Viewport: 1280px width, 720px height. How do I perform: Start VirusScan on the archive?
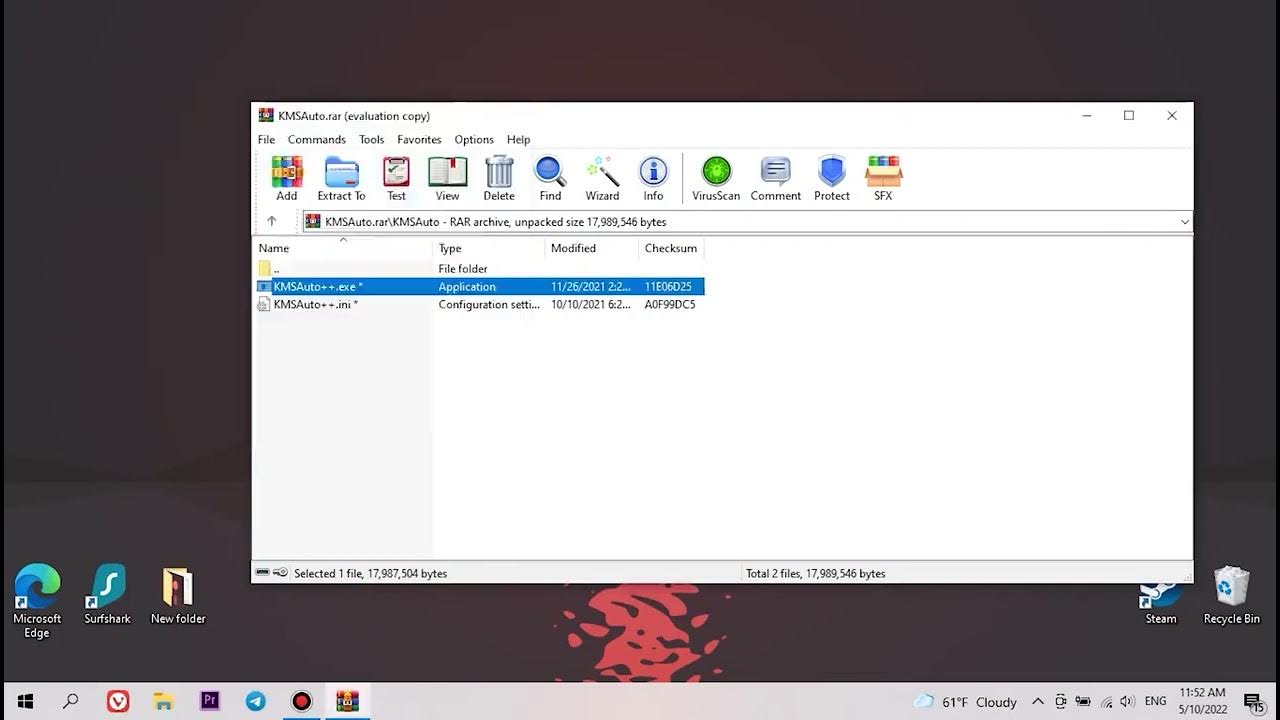(716, 179)
